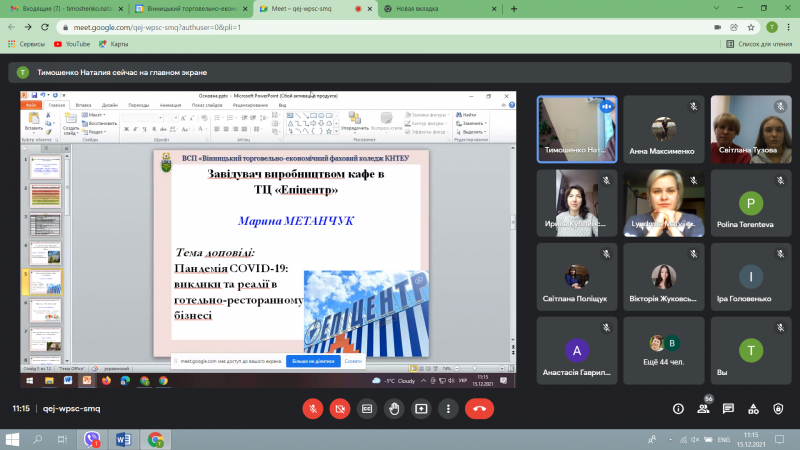Select your own Вы tile

point(751,351)
